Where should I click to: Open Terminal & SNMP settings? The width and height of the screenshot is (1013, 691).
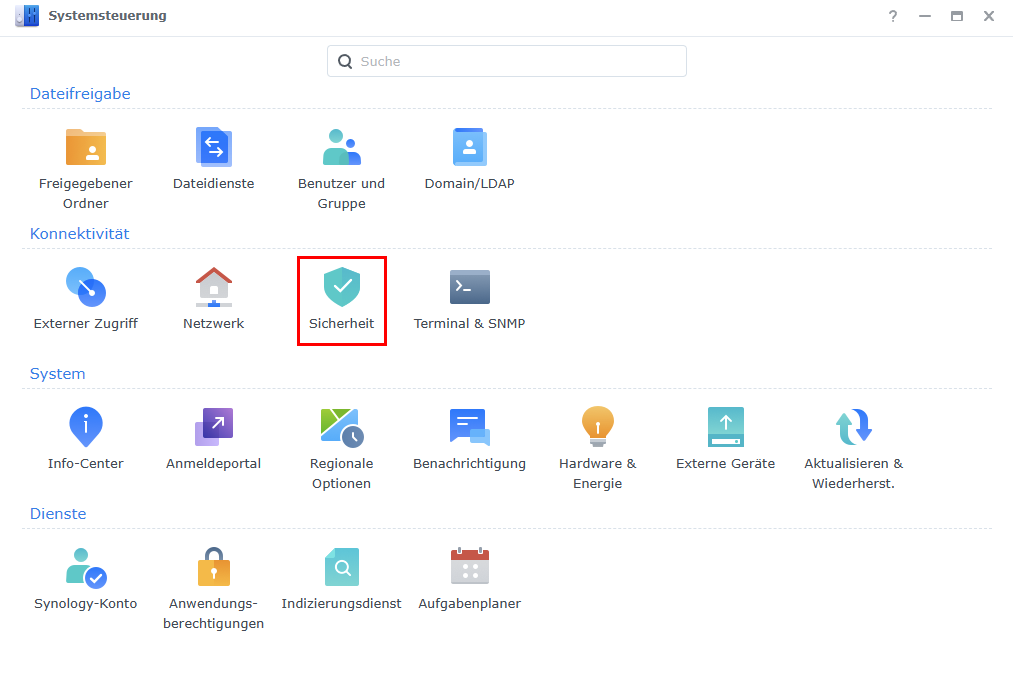point(469,288)
